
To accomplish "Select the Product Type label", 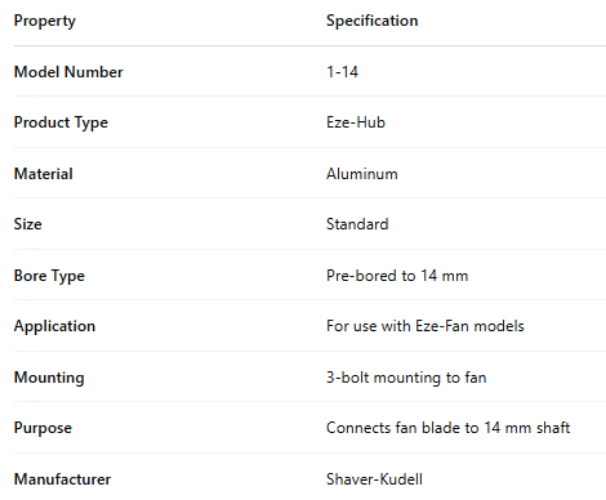I will 61,123.
